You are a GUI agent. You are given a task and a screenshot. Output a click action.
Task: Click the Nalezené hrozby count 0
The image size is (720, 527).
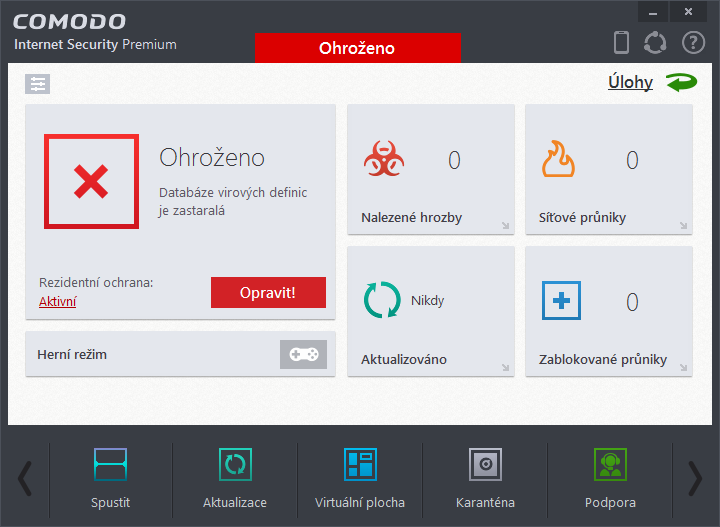(454, 160)
